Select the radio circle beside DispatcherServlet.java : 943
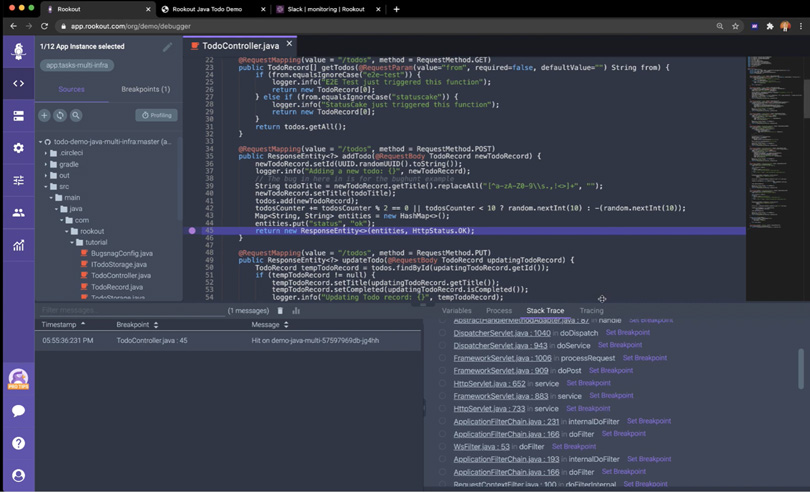This screenshot has height=492, width=810. coord(442,345)
